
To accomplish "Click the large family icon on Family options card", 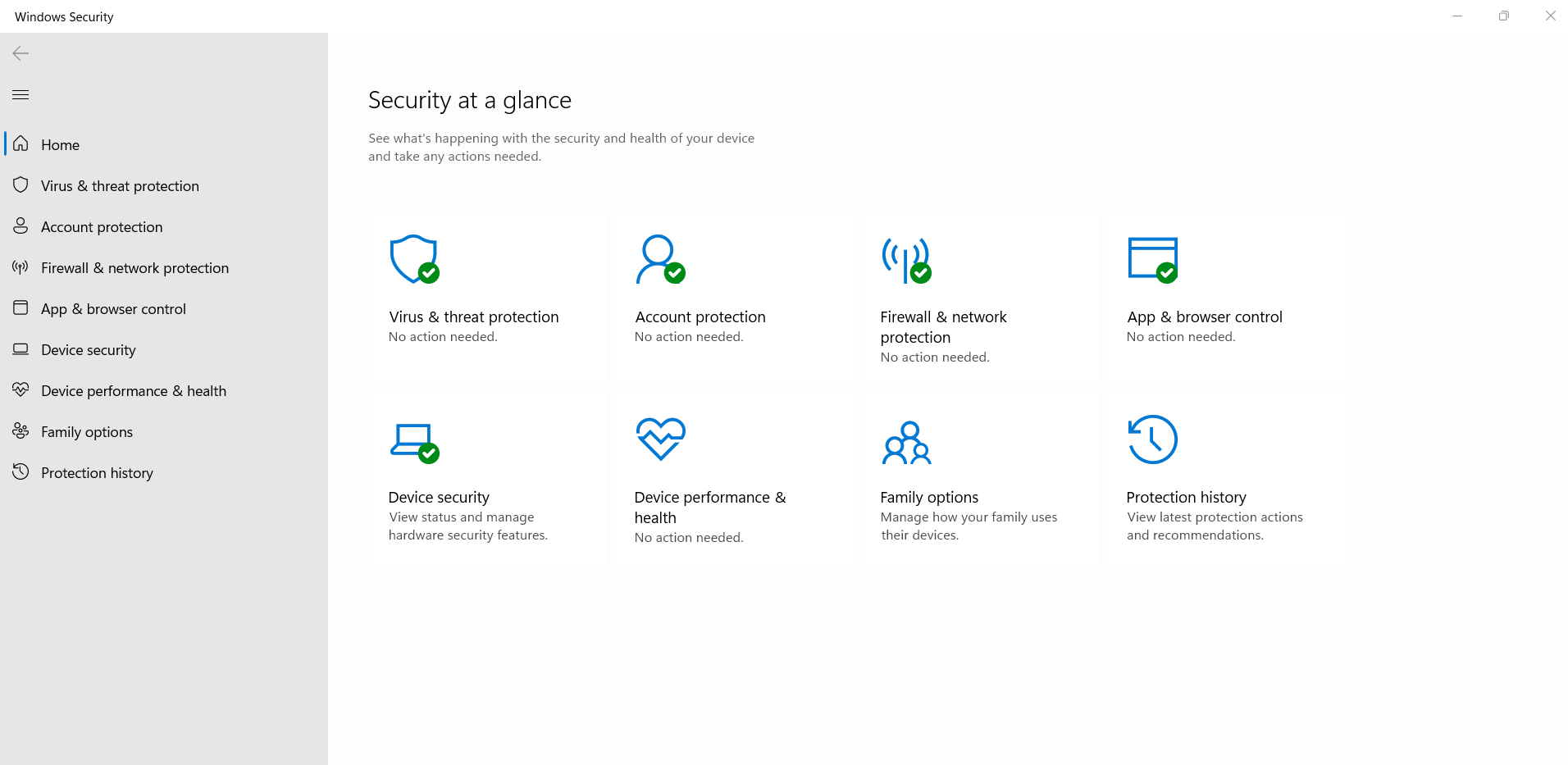I will click(x=906, y=443).
